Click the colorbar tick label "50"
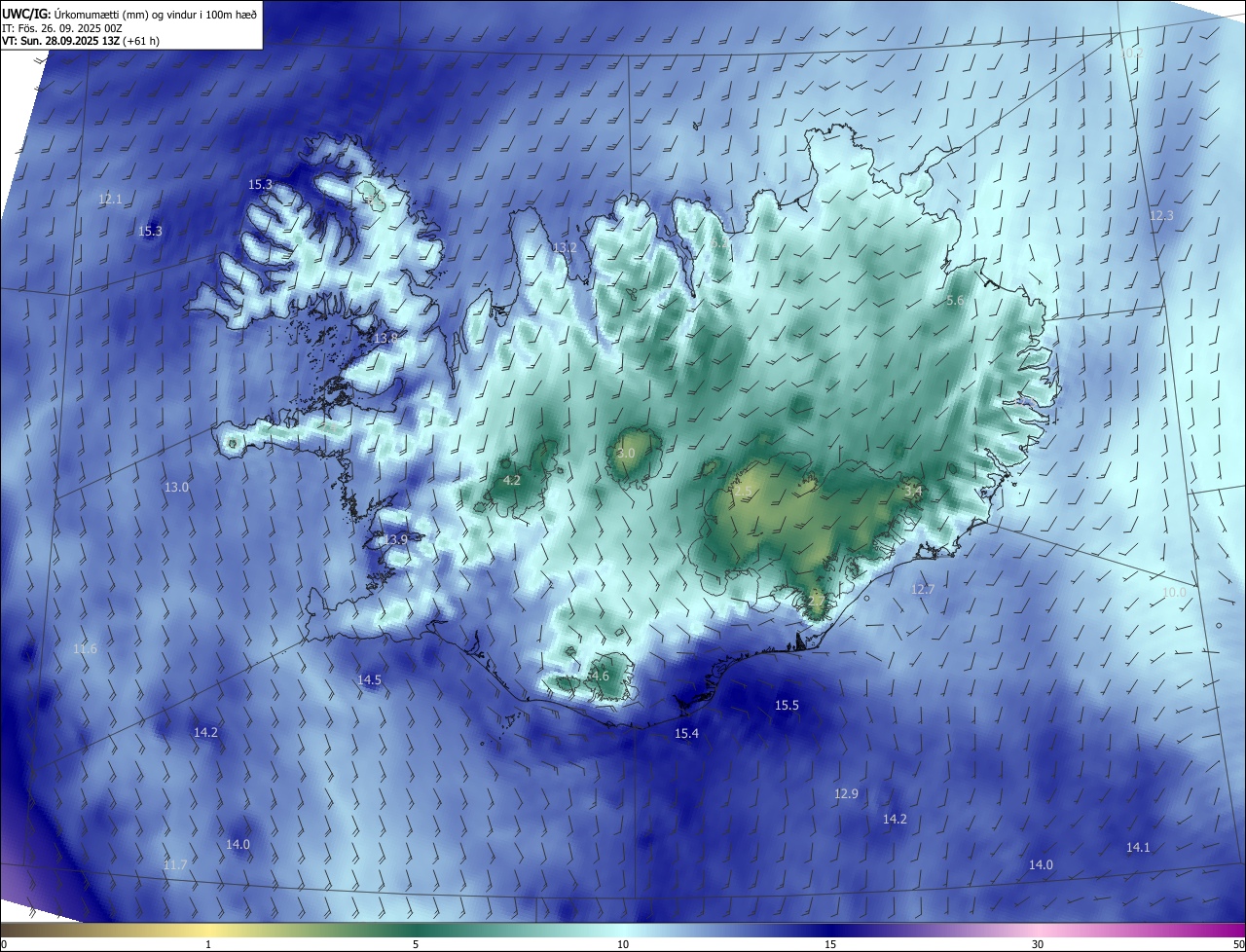This screenshot has height=952, width=1246. click(x=1238, y=944)
